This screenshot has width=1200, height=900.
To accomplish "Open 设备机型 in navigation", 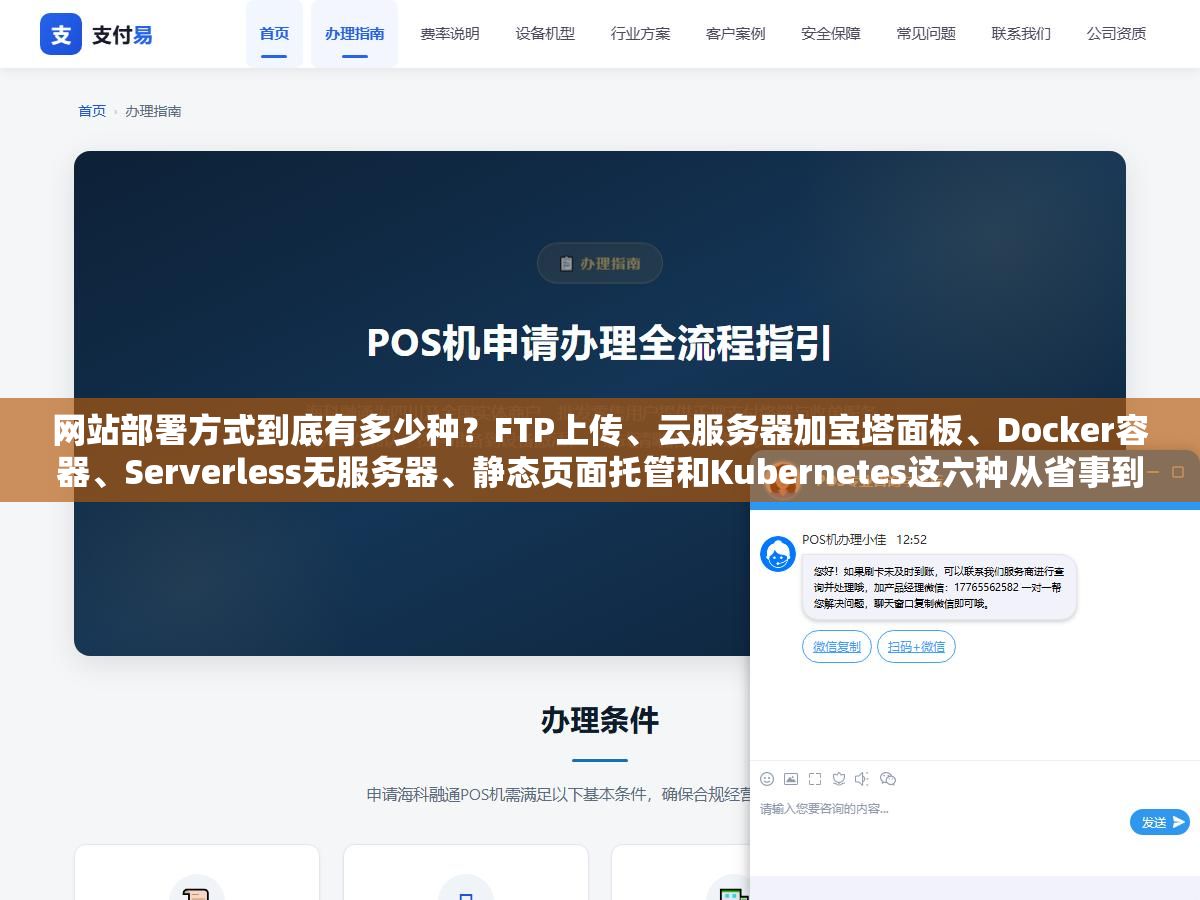I will tap(545, 33).
